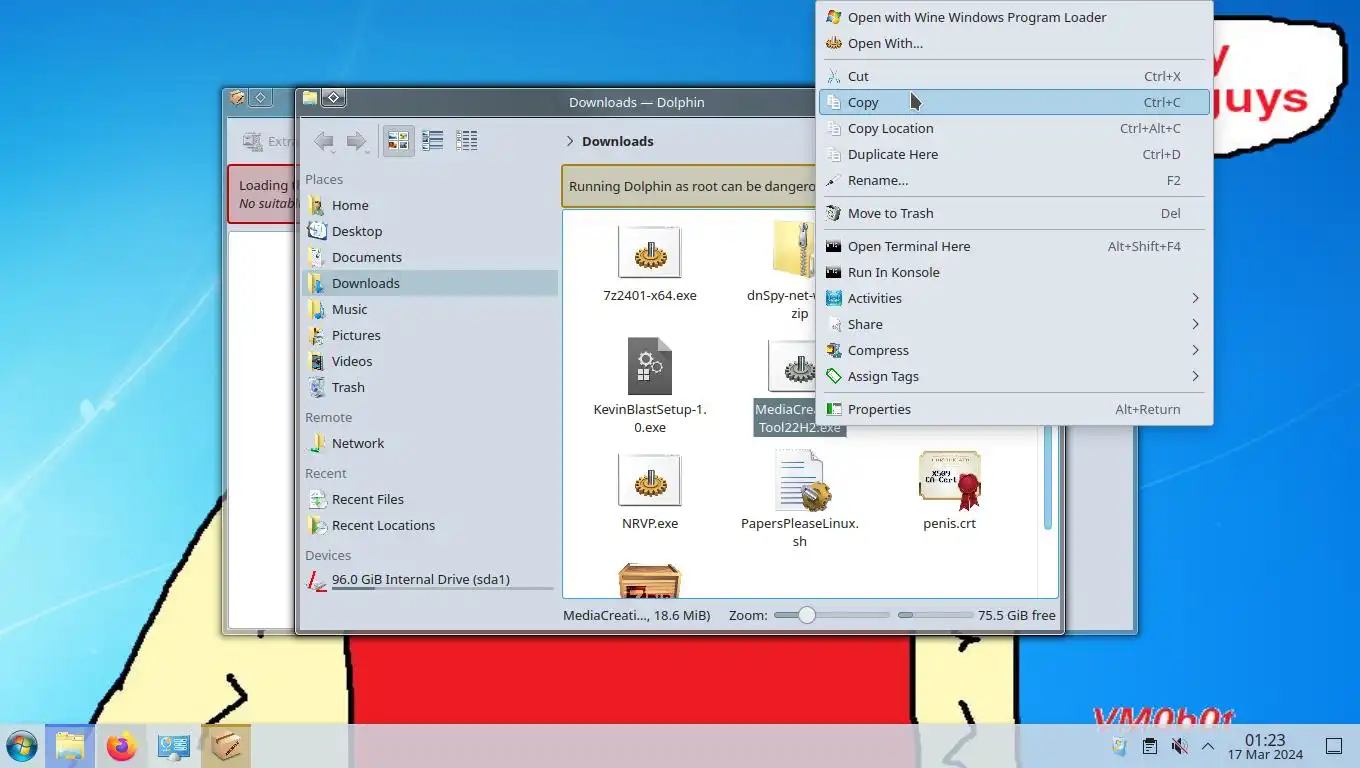Open the trash tray icon in system tray

point(1120,746)
